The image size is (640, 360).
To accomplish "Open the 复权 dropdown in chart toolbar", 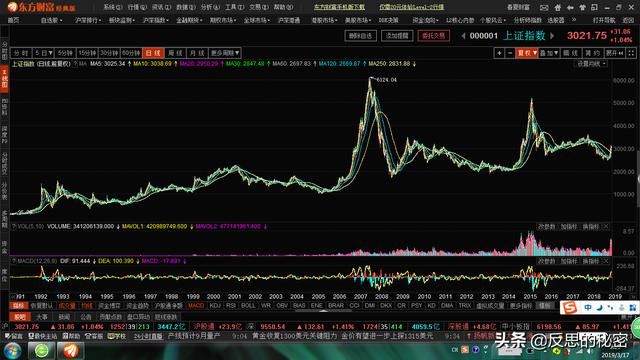I will coord(527,53).
